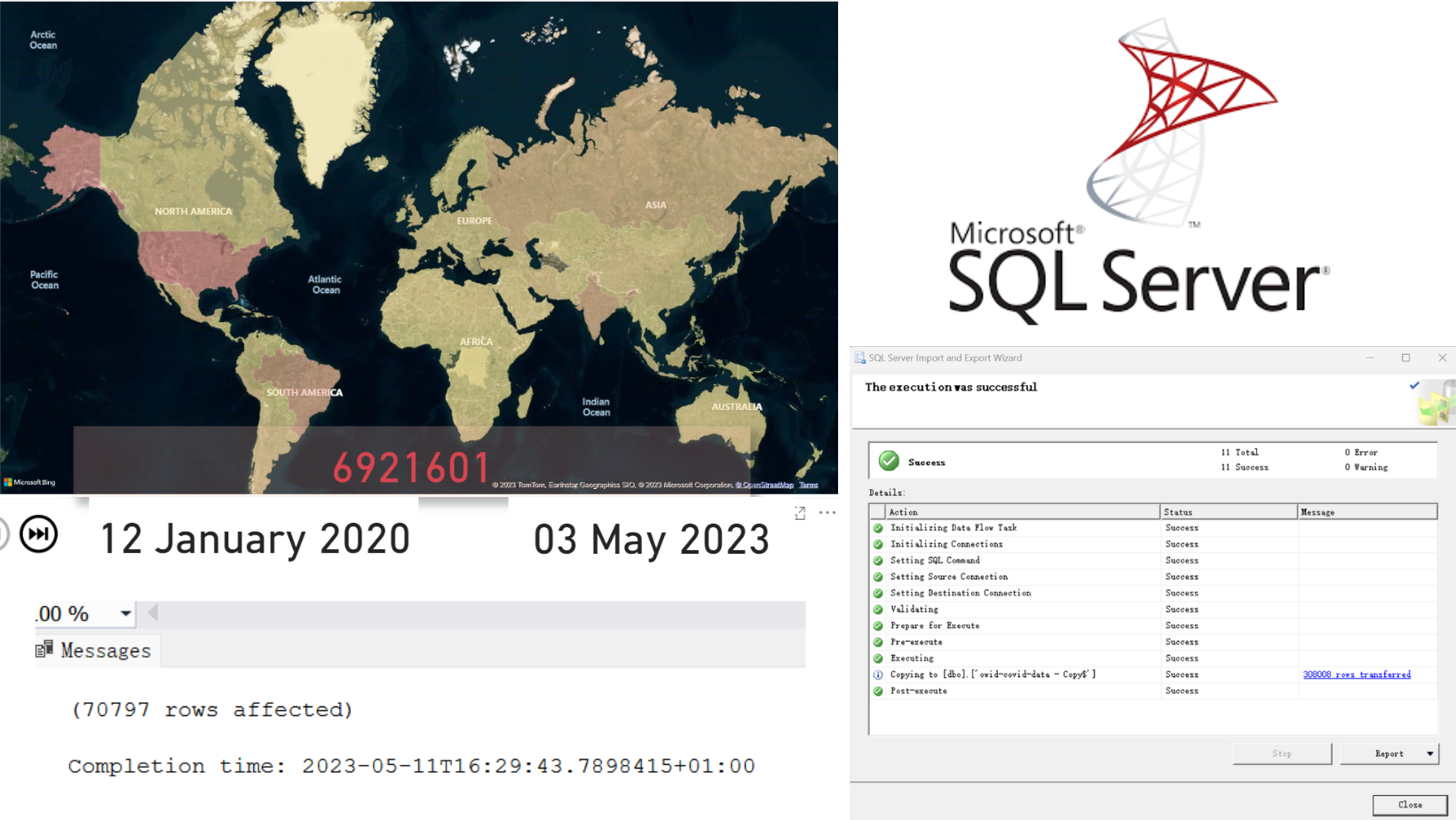Maximize the Import and Export Wizard window
Screen dimensions: 1456x820
tap(1405, 358)
